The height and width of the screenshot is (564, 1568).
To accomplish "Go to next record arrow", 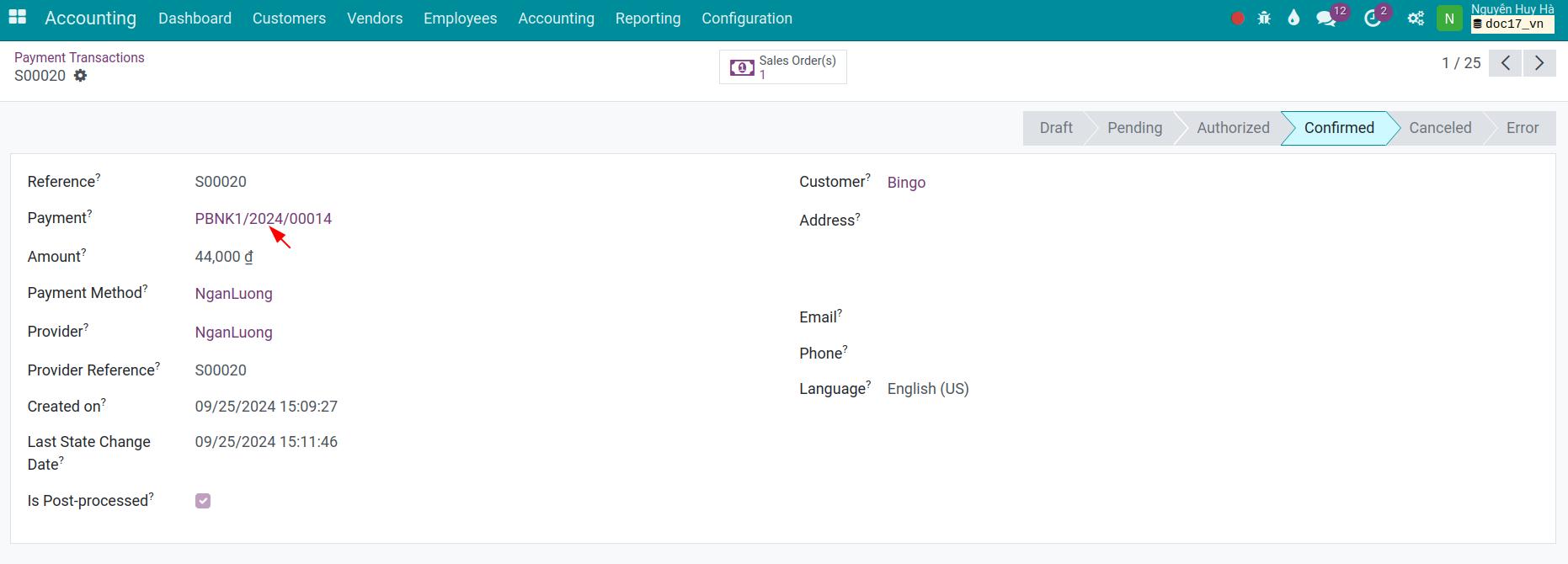I will point(1539,63).
